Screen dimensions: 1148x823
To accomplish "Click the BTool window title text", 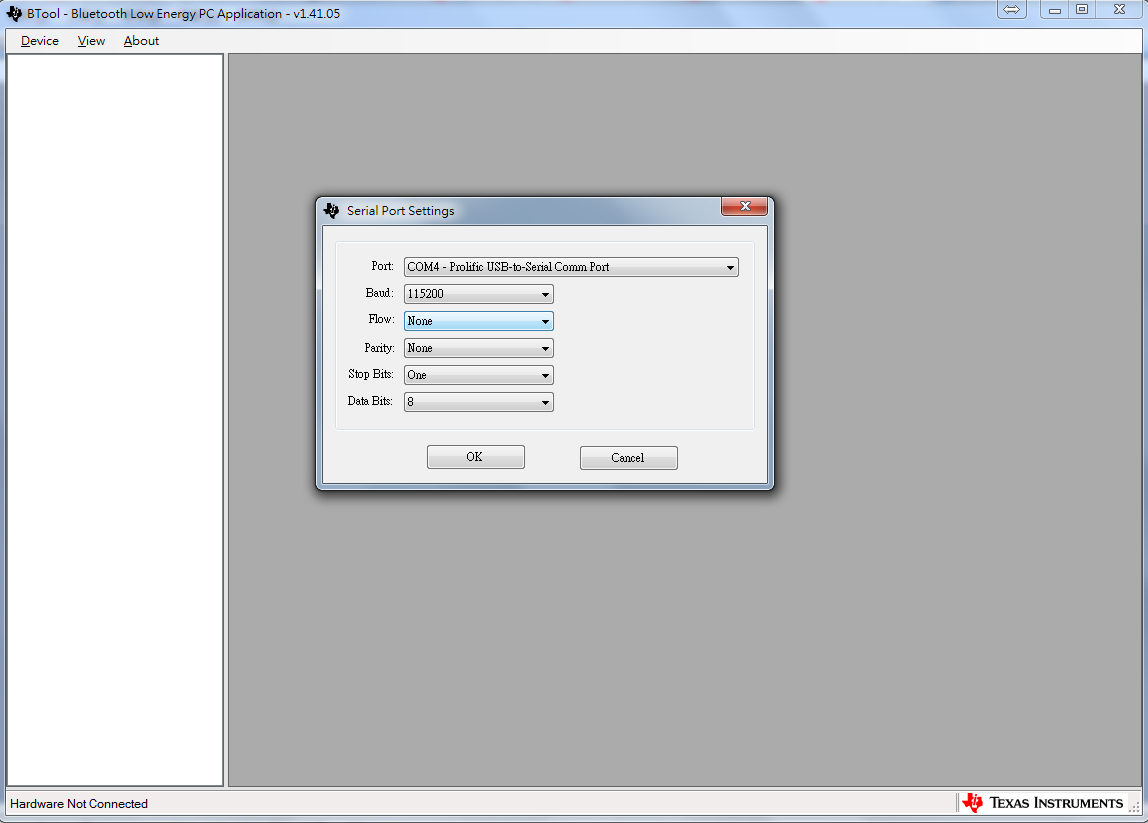I will point(183,14).
